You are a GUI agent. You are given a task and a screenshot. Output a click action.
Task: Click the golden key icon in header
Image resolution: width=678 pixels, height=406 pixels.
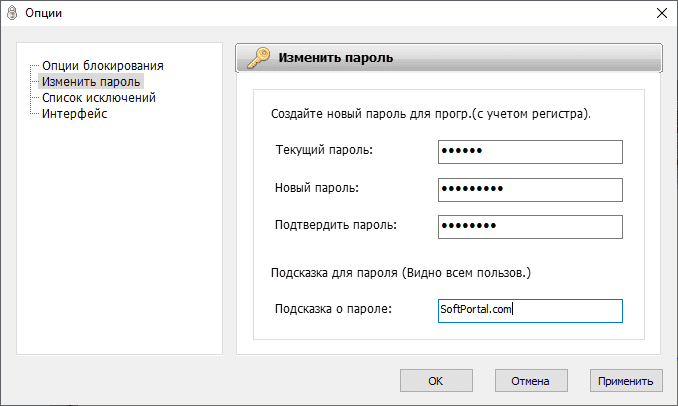256,58
